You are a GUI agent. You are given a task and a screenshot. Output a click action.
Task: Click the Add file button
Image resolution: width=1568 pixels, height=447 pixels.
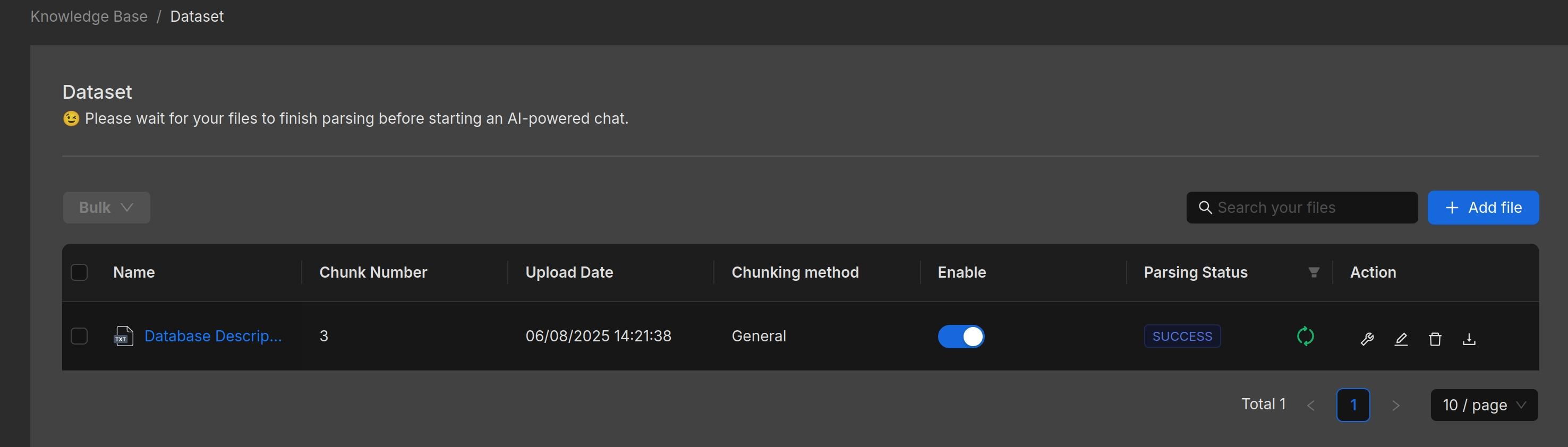(x=1483, y=208)
